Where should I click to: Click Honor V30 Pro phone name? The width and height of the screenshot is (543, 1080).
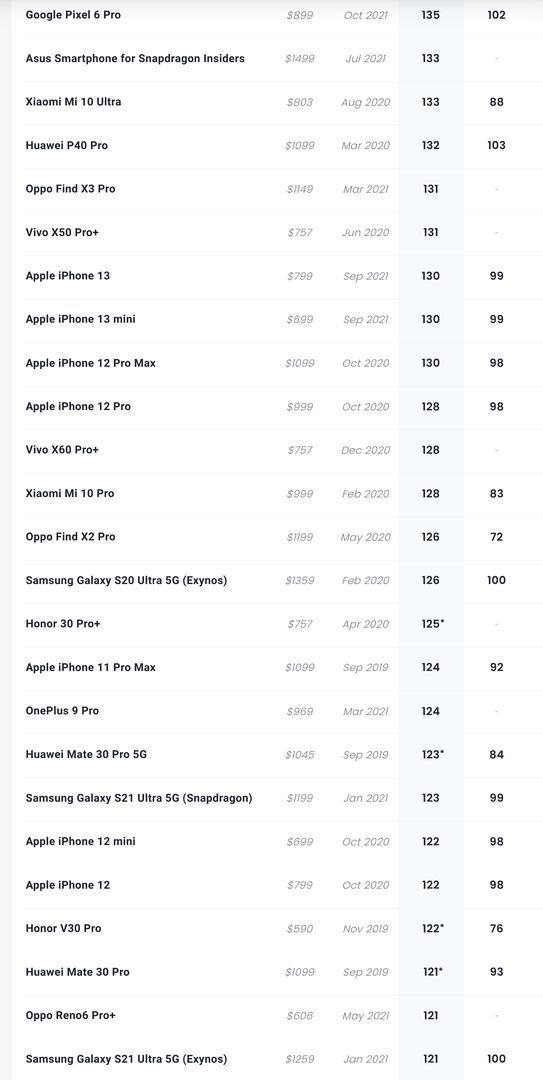[x=63, y=928]
